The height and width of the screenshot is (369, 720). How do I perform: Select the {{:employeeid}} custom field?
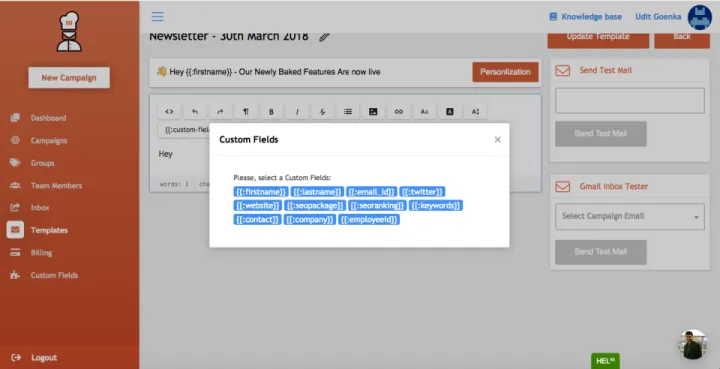(x=369, y=219)
